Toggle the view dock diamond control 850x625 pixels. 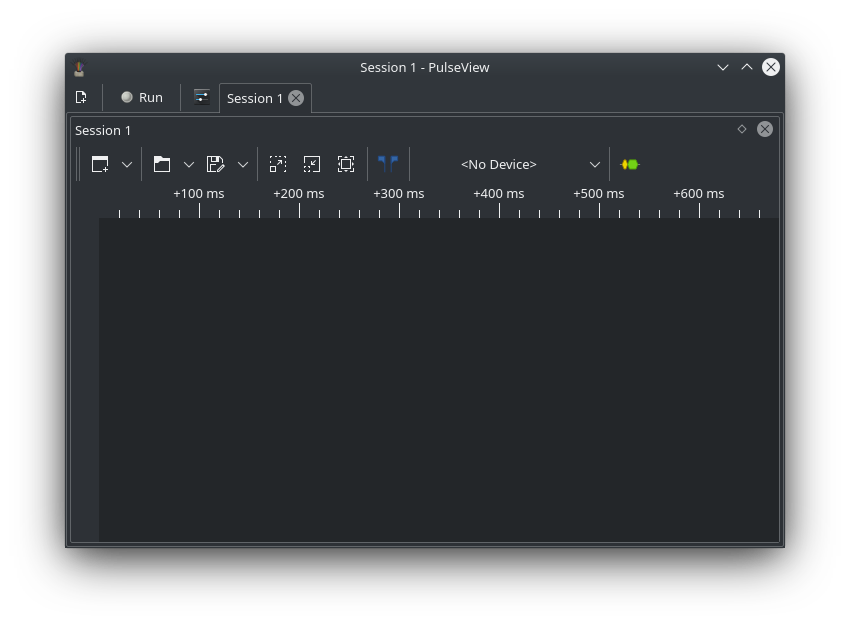click(x=741, y=129)
